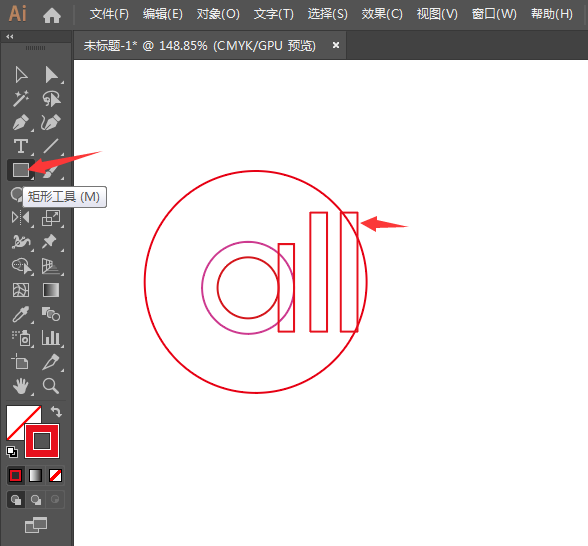Click the red stroke color swatch
588x546 pixels.
[x=42, y=441]
